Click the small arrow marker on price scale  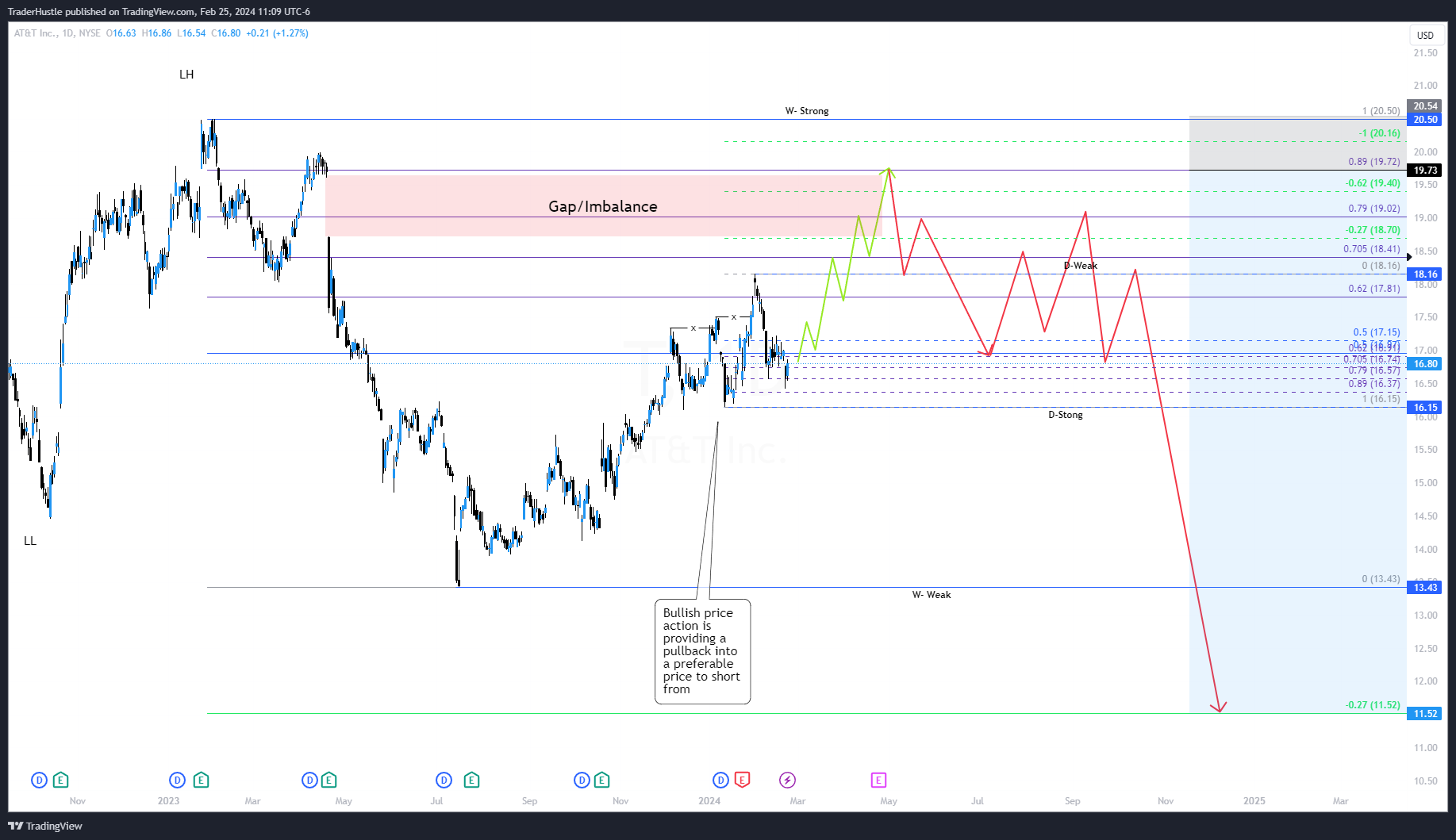coord(1409,257)
